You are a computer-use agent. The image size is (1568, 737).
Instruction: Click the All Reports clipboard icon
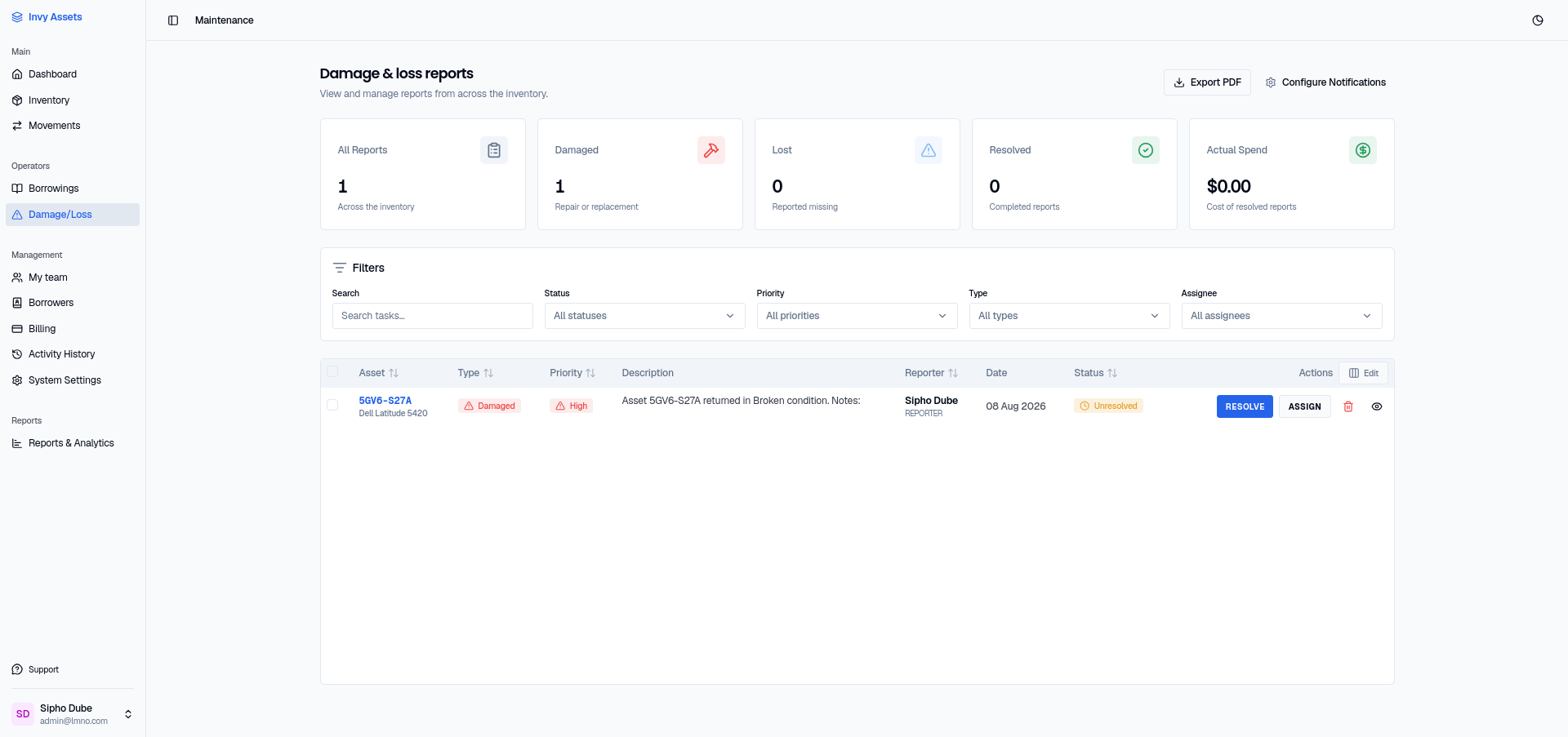pyautogui.click(x=494, y=150)
